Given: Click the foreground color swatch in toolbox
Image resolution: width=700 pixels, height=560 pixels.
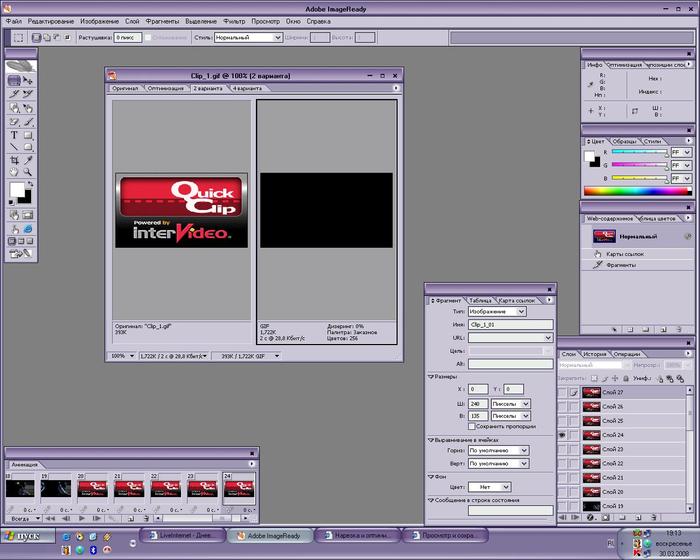Looking at the screenshot, I should point(17,189).
